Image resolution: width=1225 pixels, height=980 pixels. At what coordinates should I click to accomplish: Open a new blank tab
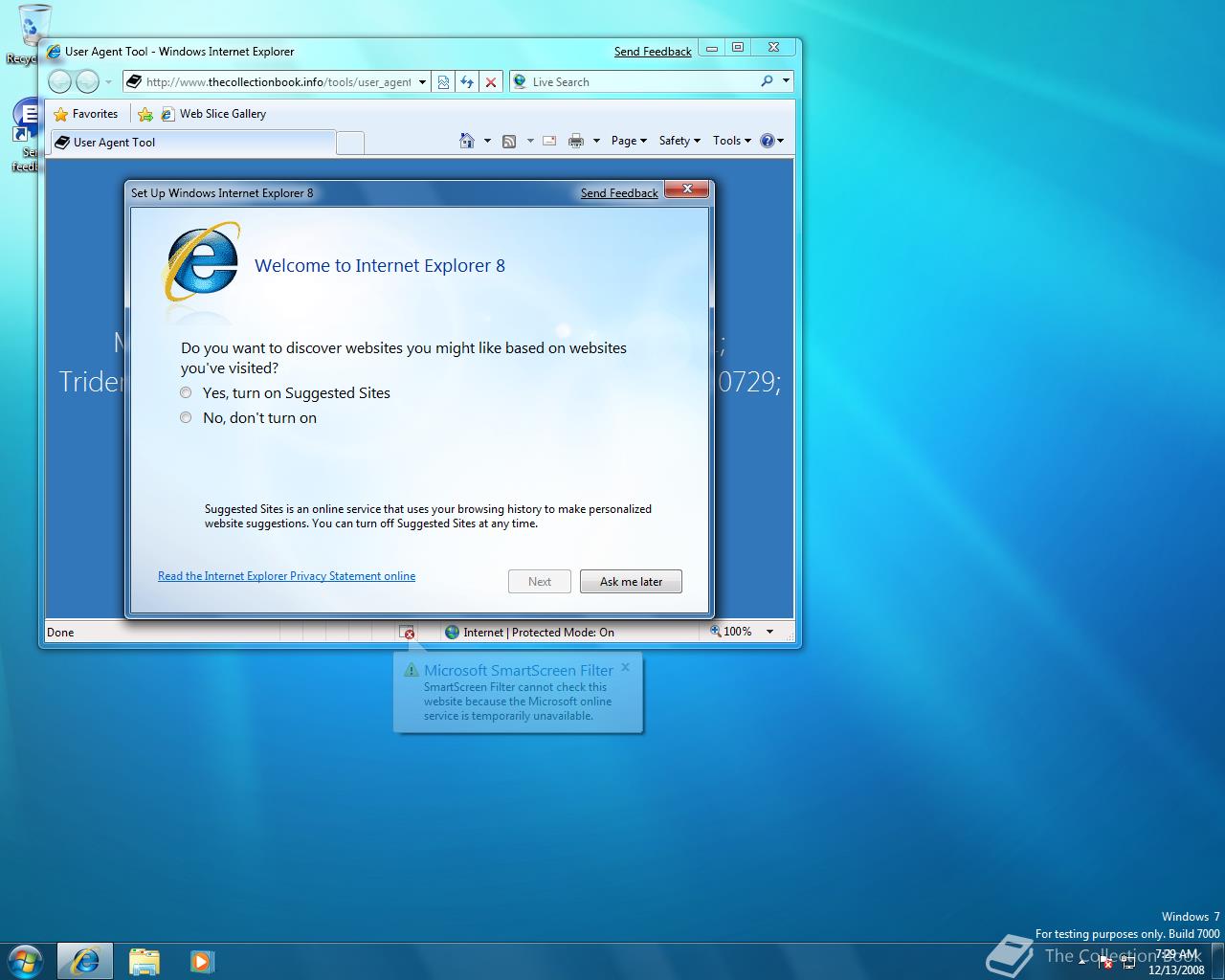click(350, 143)
